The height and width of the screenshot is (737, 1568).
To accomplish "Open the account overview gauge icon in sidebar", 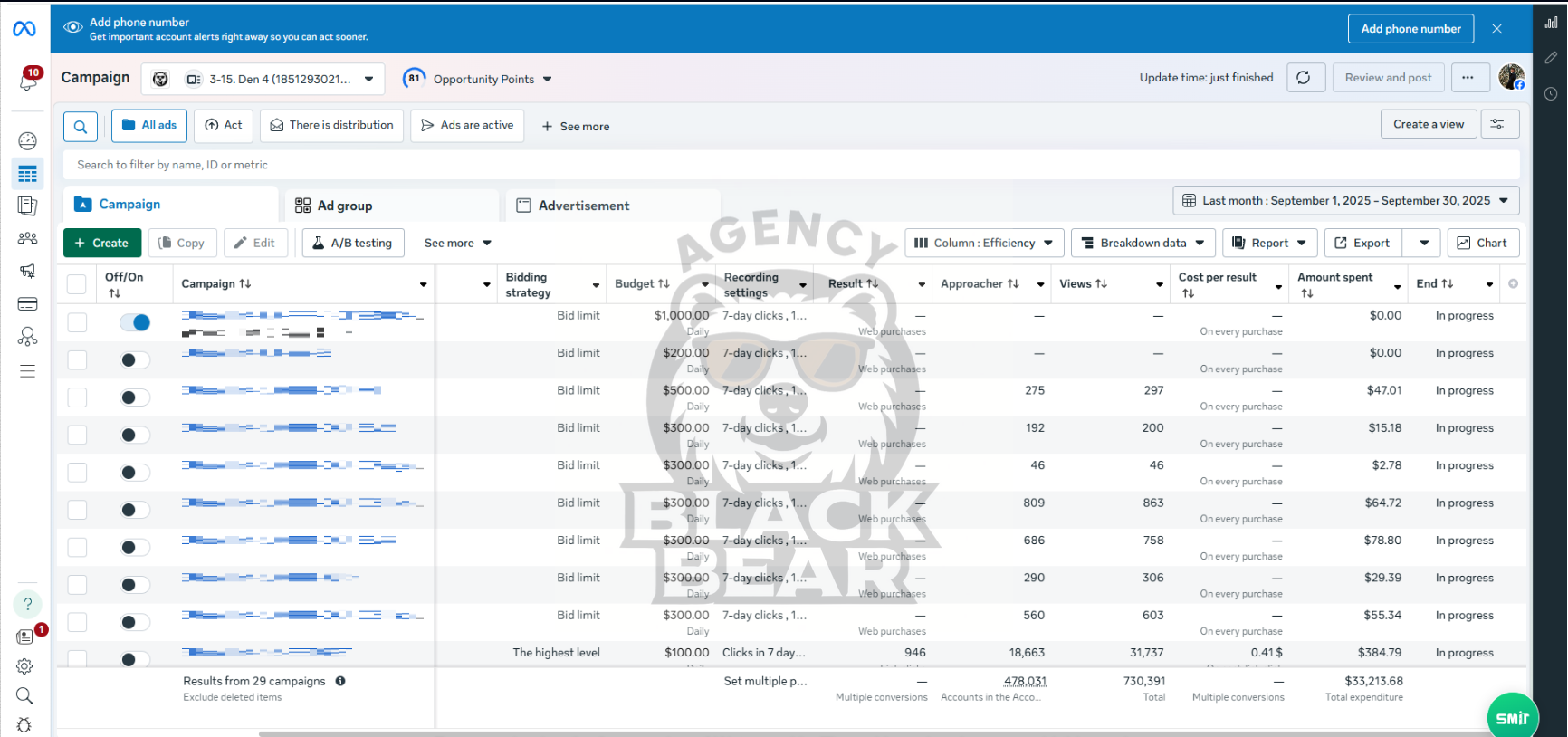I will 27,140.
